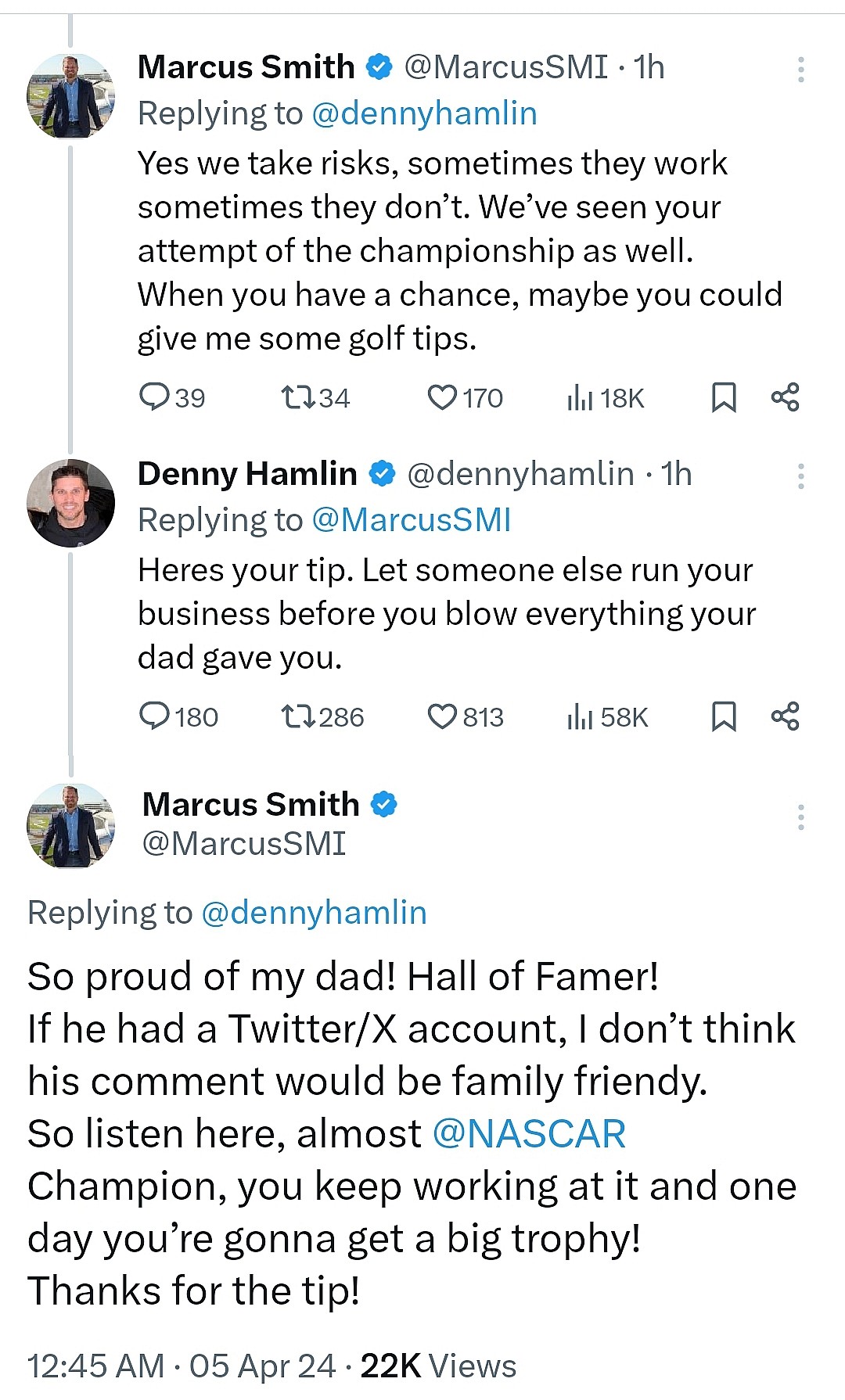Open @MarcusSMI link in Denny's reply
Screen dimensions: 845x1400
tap(412, 520)
